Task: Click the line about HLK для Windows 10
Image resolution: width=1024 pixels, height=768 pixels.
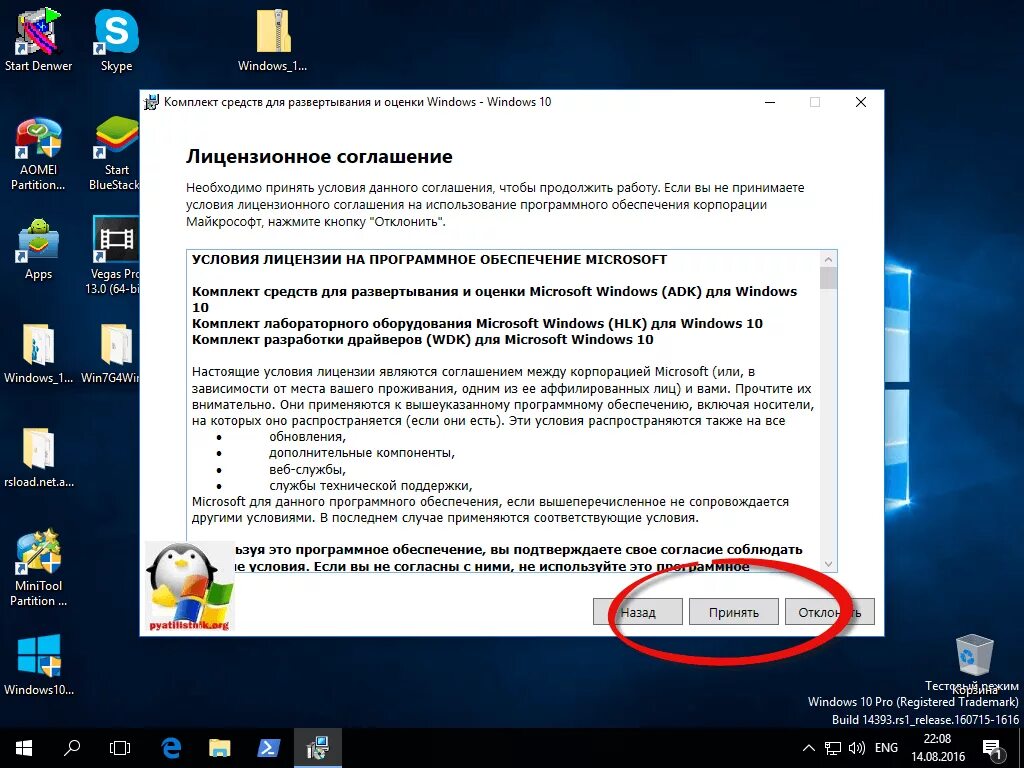Action: 477,324
